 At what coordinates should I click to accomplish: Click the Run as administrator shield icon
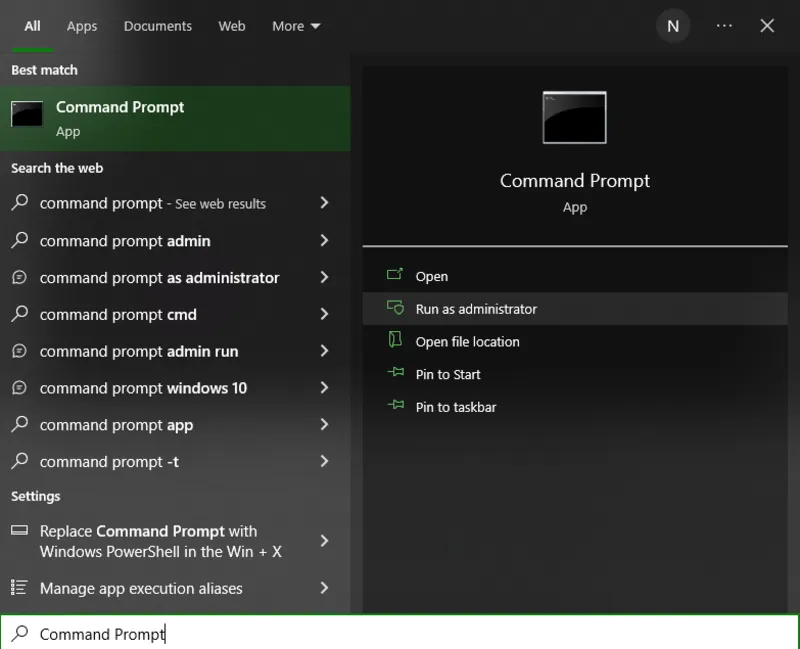point(395,307)
